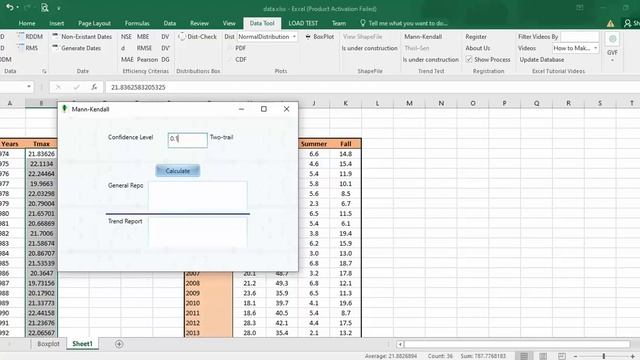Run the Non-Existant Dates tool
Viewport: 640px width, 360px height.
[x=82, y=36]
